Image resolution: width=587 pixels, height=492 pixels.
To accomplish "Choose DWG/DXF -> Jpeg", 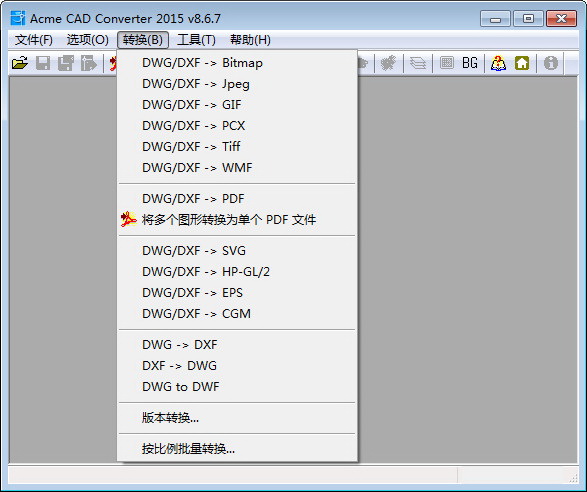I will pos(237,84).
